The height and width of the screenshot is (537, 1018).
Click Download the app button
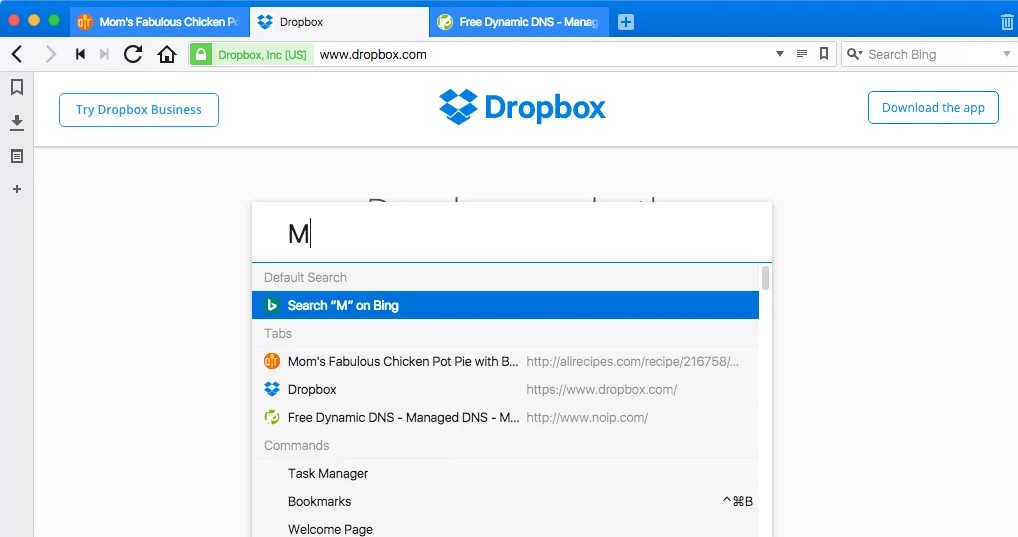tap(933, 107)
